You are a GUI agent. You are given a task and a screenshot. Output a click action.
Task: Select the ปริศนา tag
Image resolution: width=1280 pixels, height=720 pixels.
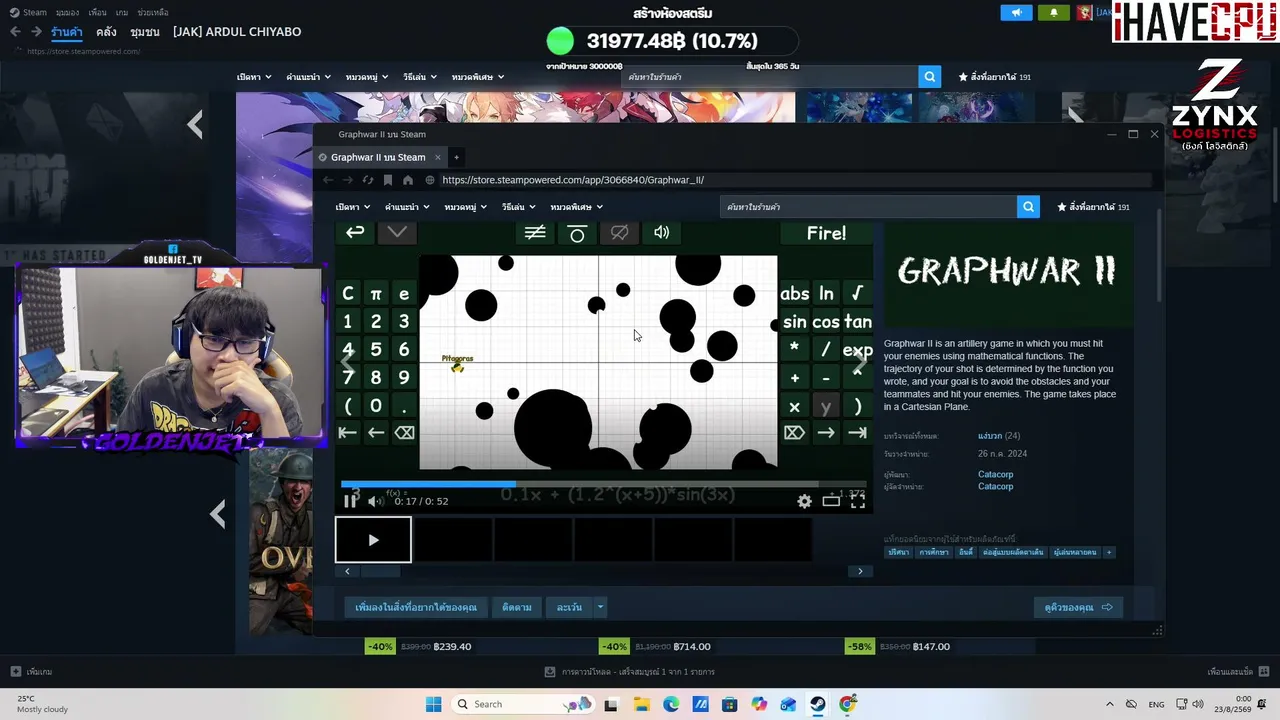pyautogui.click(x=899, y=552)
